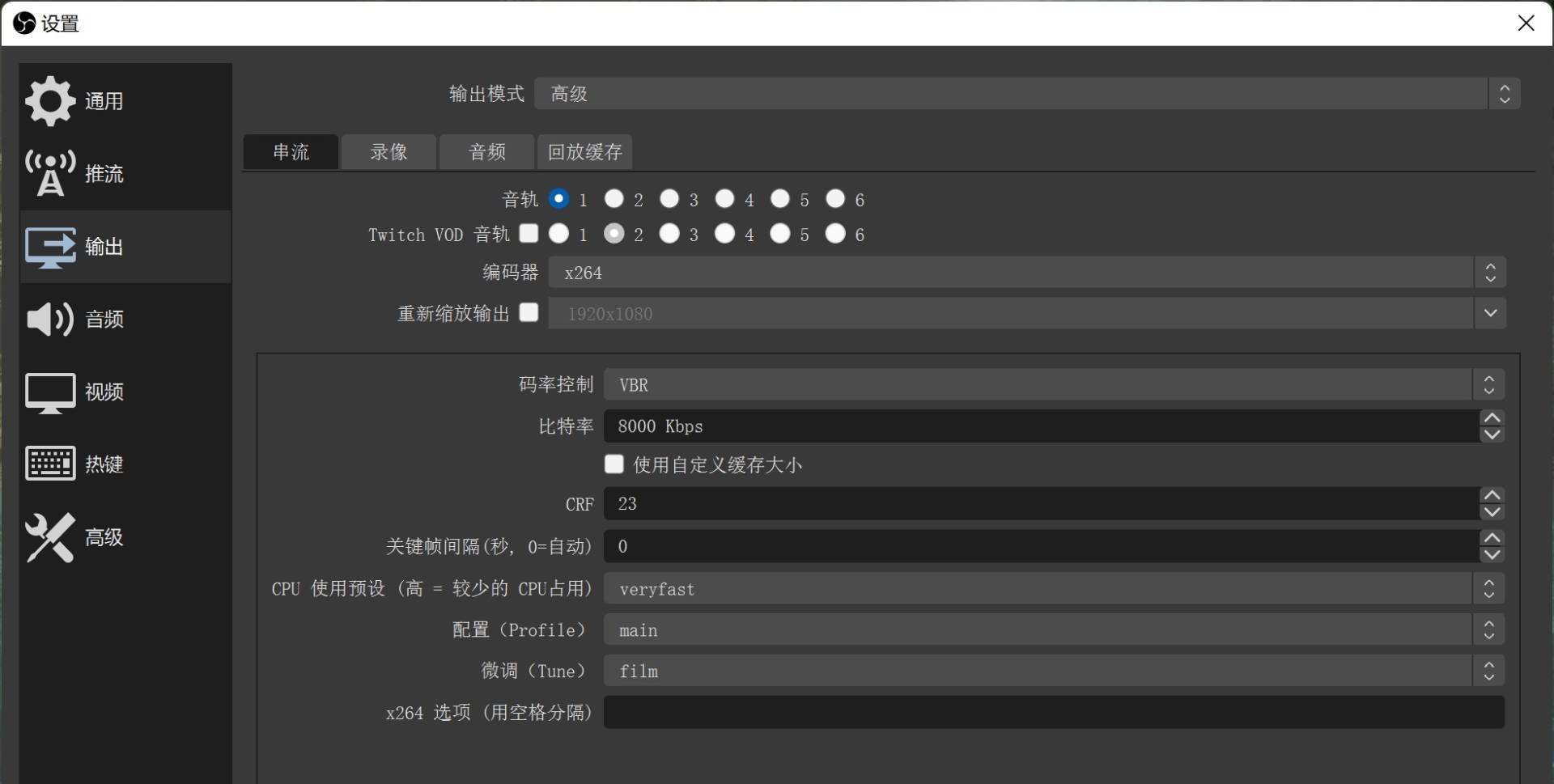Open the 音频 settings section
Screen dimensions: 1554x784
point(50,319)
